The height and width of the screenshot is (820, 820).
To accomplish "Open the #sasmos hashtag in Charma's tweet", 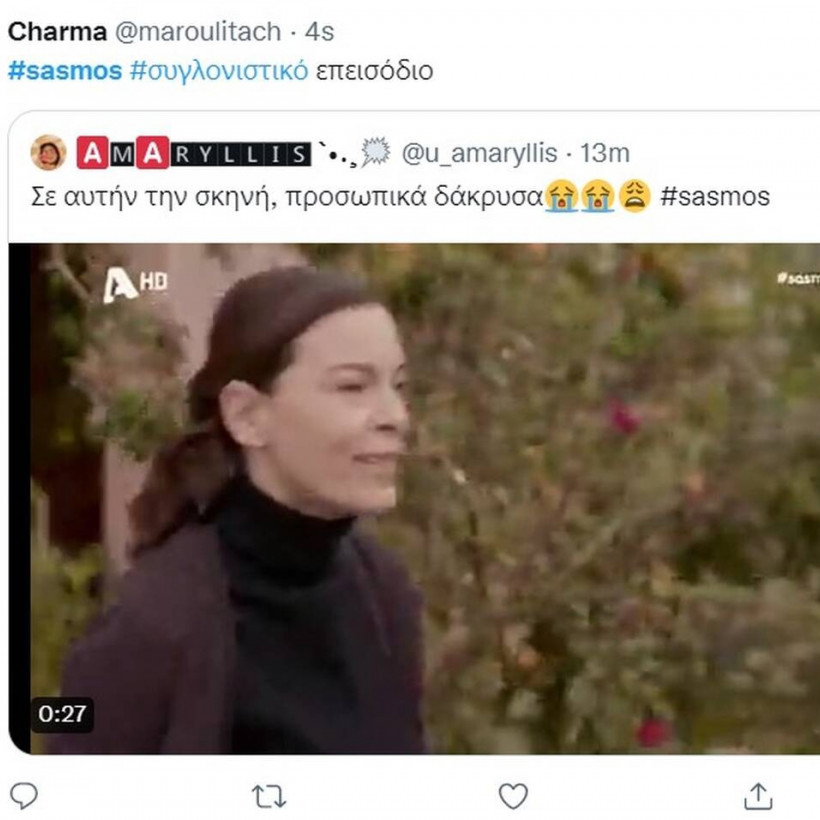I will click(64, 72).
